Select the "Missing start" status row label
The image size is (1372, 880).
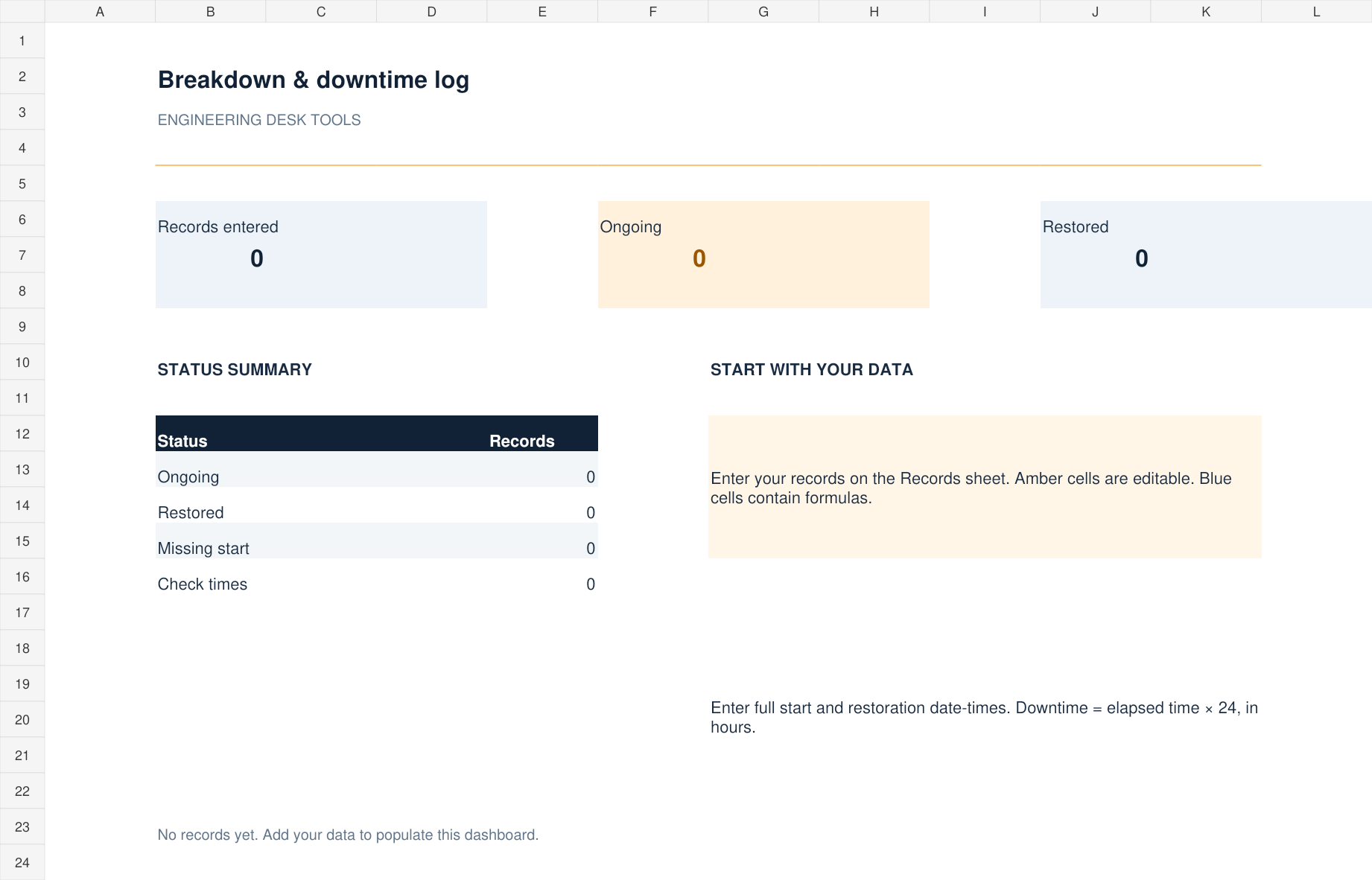tap(203, 549)
